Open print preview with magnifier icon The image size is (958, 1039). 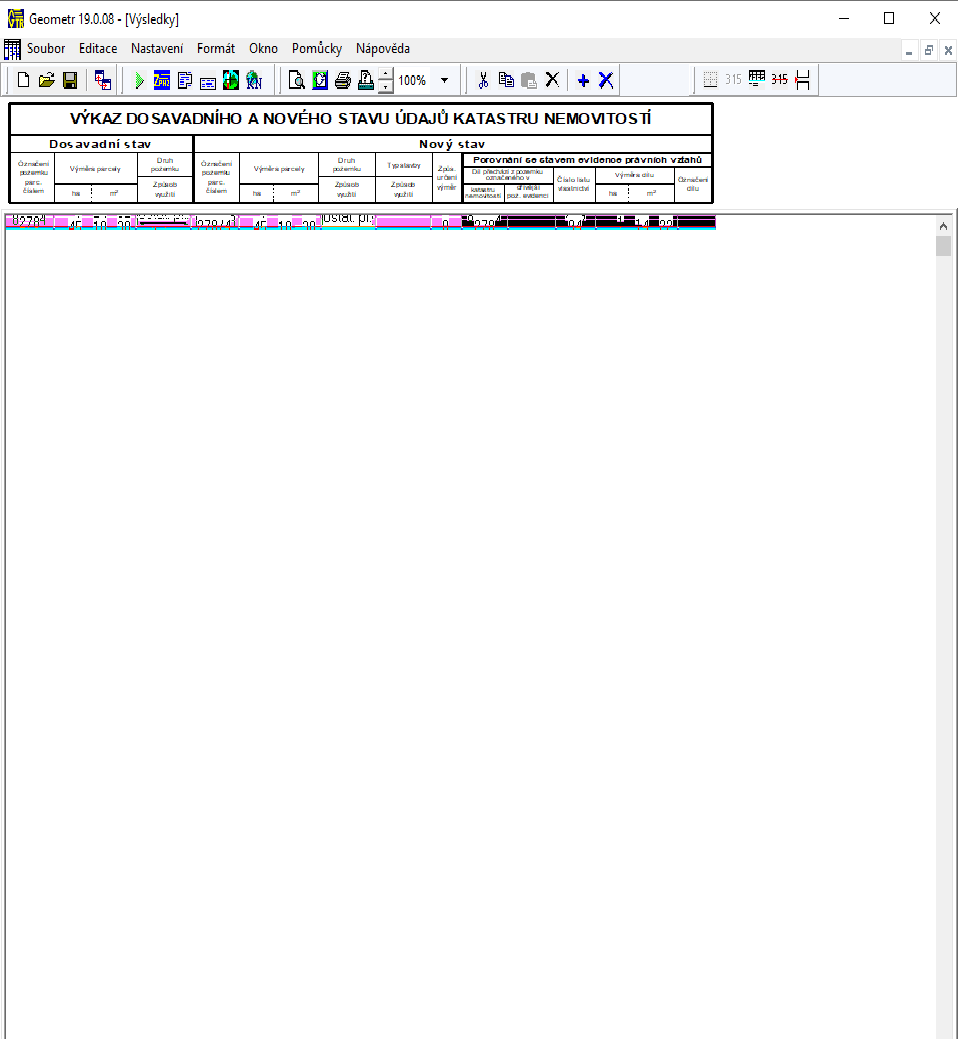[x=296, y=80]
